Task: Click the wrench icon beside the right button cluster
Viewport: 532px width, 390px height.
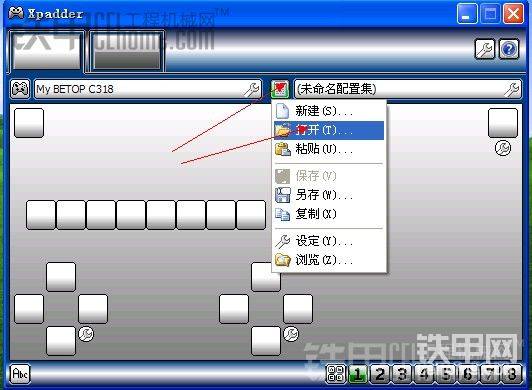Action: [x=291, y=334]
